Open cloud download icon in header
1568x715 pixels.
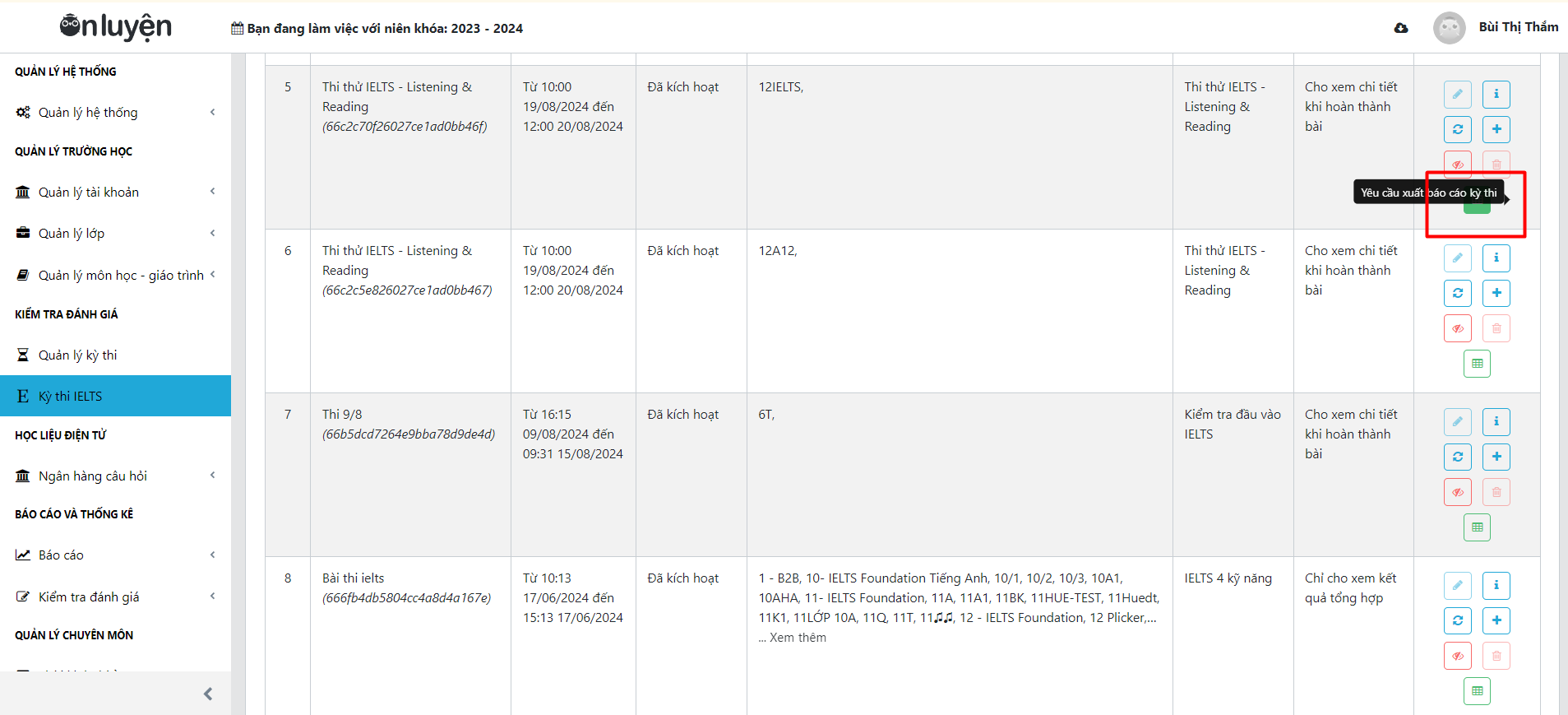tap(1401, 28)
